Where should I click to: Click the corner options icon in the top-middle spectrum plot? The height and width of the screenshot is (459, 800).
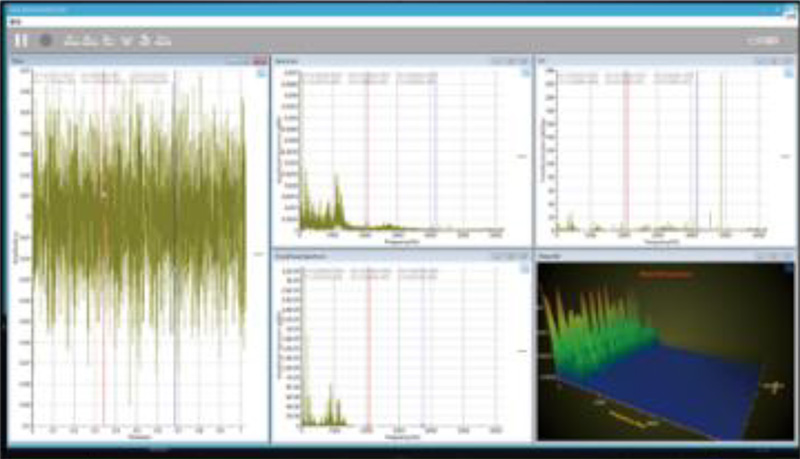(525, 73)
